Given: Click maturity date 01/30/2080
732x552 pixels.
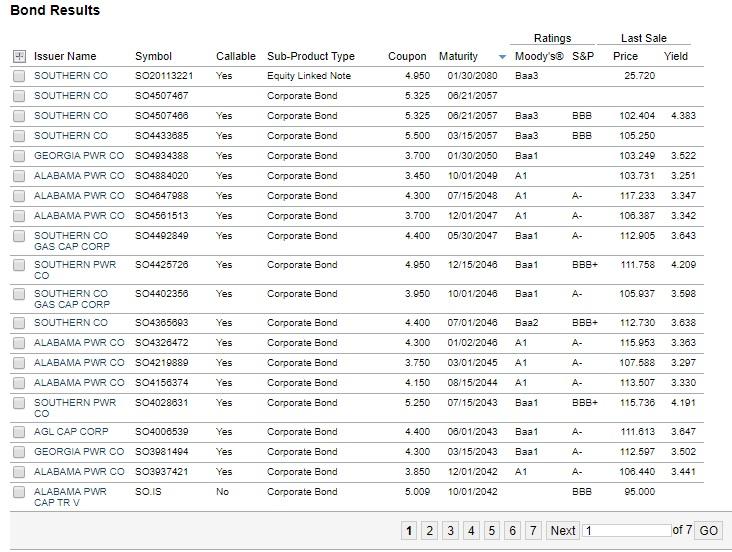Looking at the screenshot, I should tap(472, 76).
